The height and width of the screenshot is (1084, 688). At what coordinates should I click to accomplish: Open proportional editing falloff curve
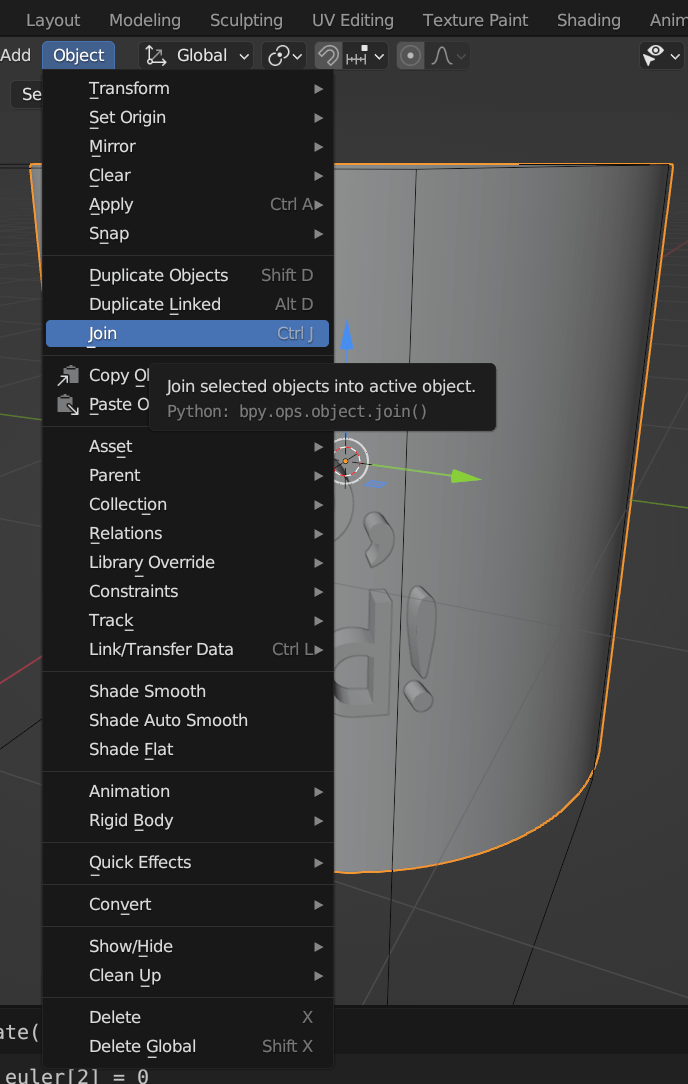(448, 55)
